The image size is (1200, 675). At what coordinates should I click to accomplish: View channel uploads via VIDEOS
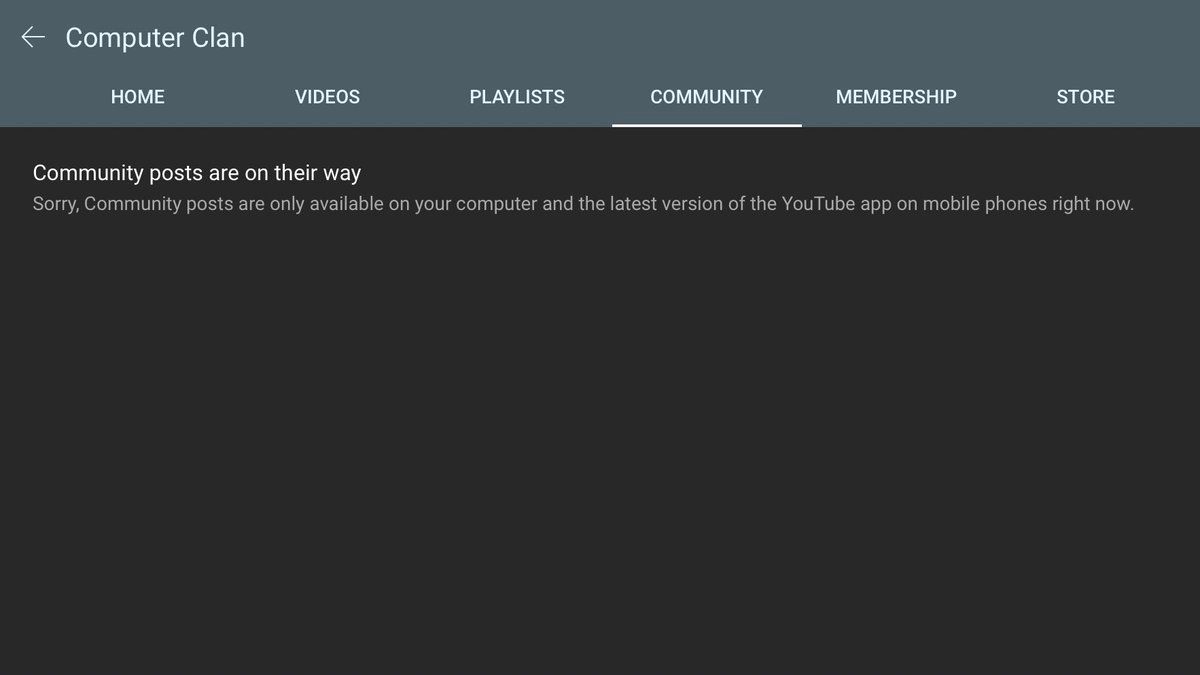coord(327,97)
